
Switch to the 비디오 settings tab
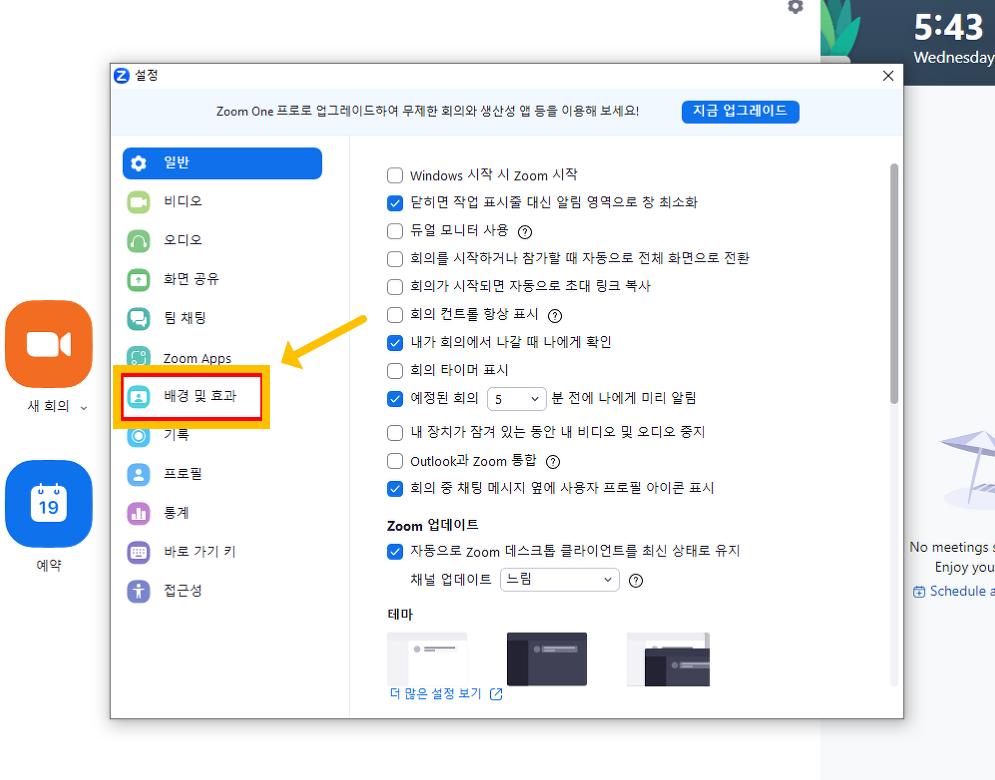pyautogui.click(x=222, y=202)
